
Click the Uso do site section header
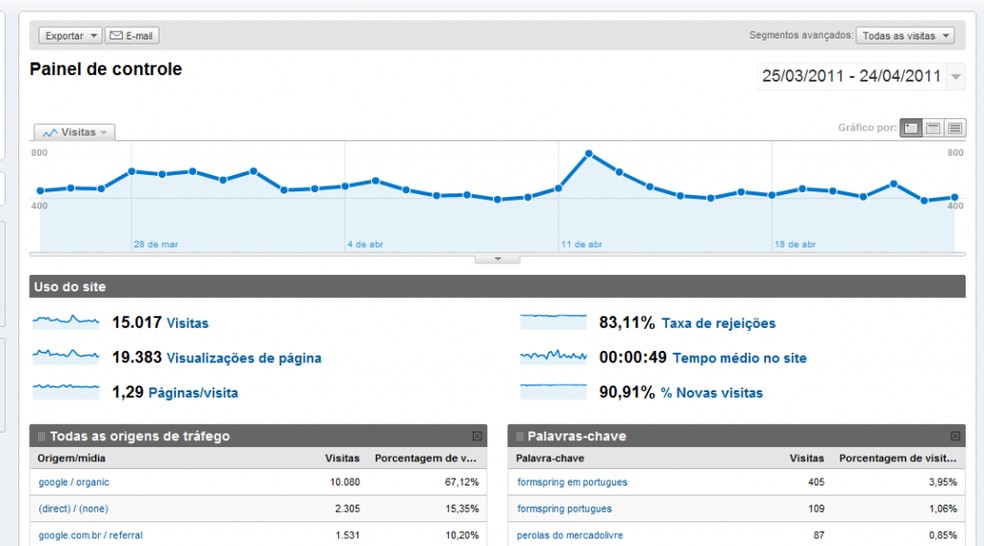497,286
